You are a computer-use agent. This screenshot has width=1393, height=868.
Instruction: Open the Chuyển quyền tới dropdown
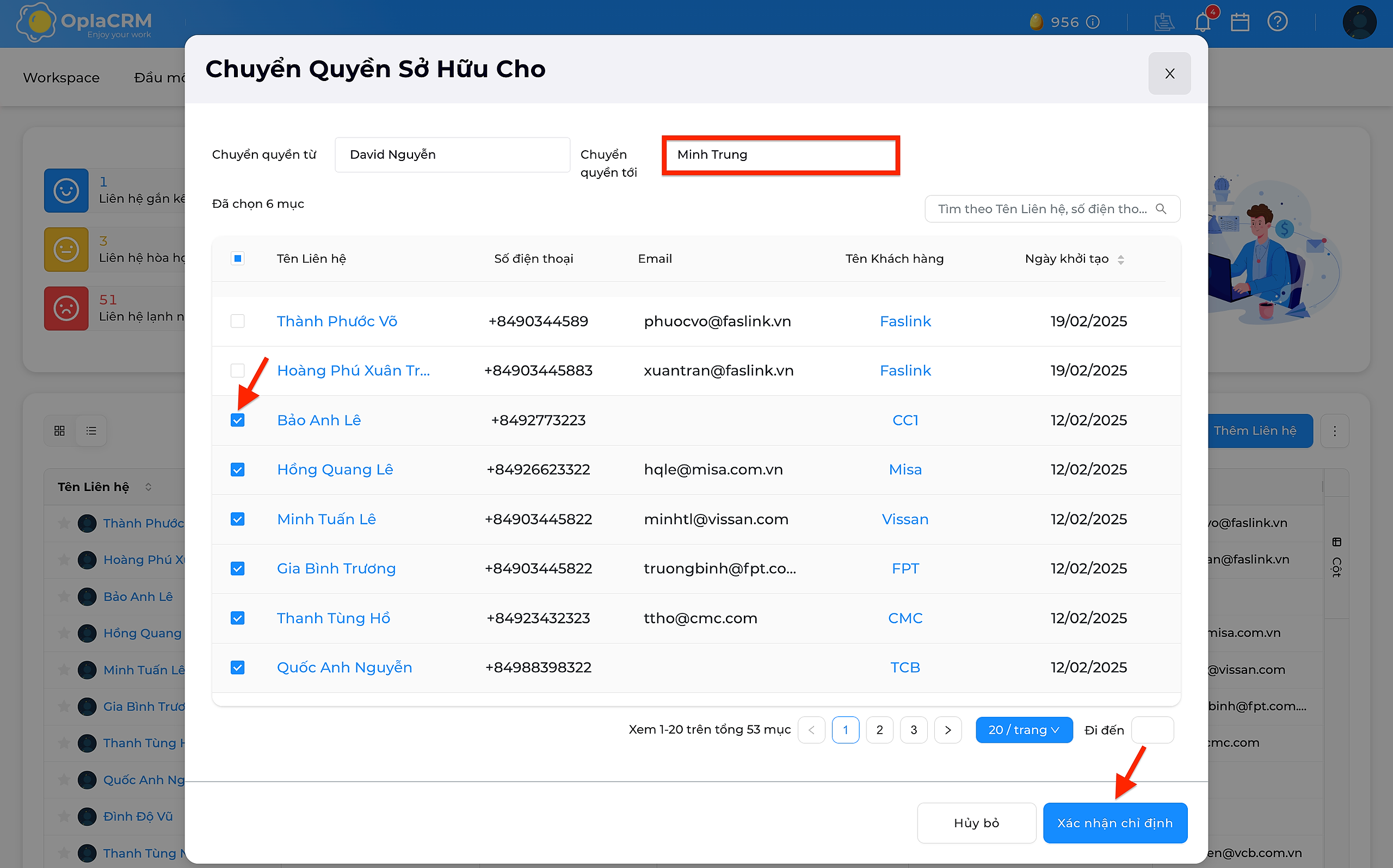point(780,155)
